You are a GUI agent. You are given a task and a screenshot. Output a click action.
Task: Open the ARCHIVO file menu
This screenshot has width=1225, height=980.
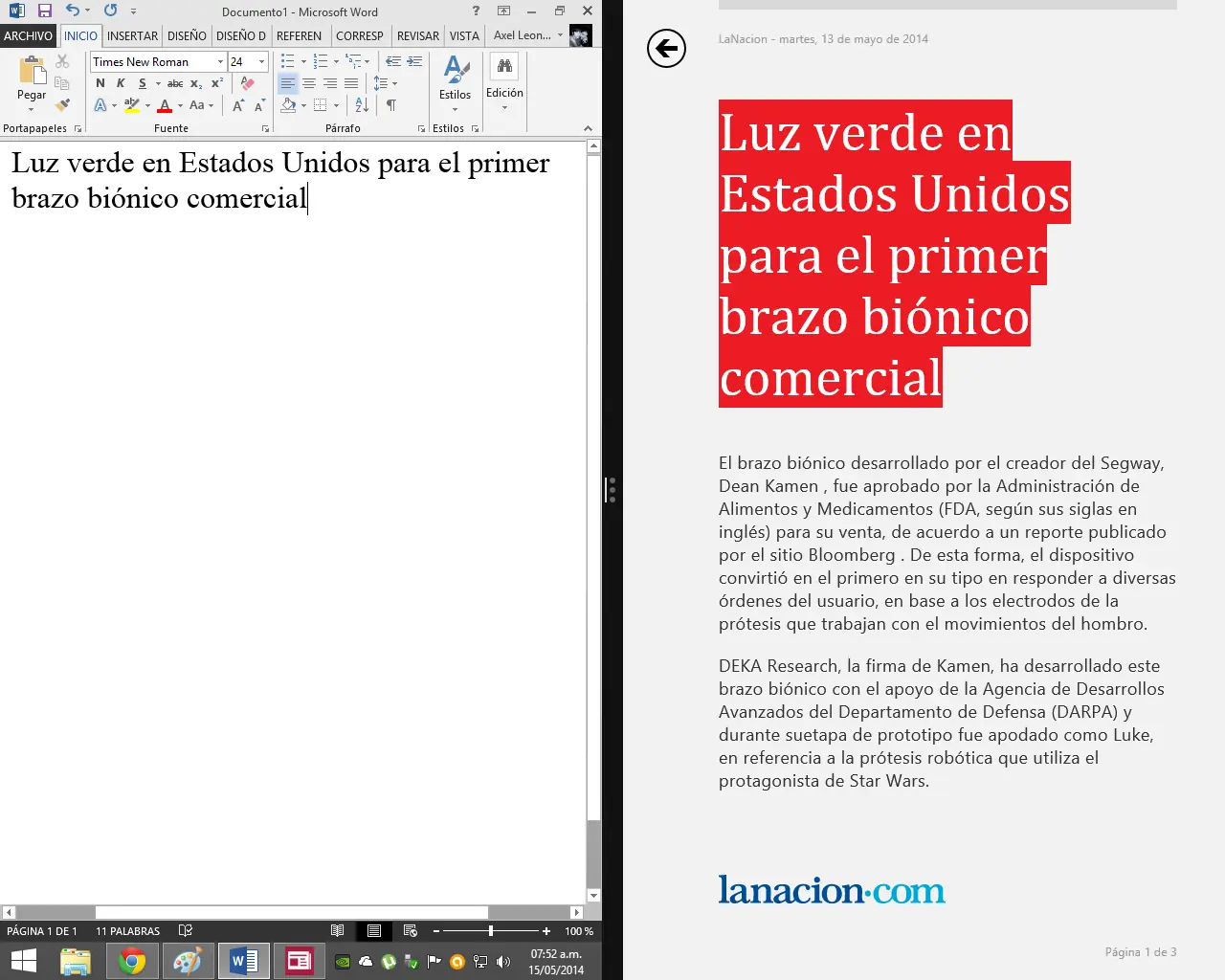pos(29,35)
